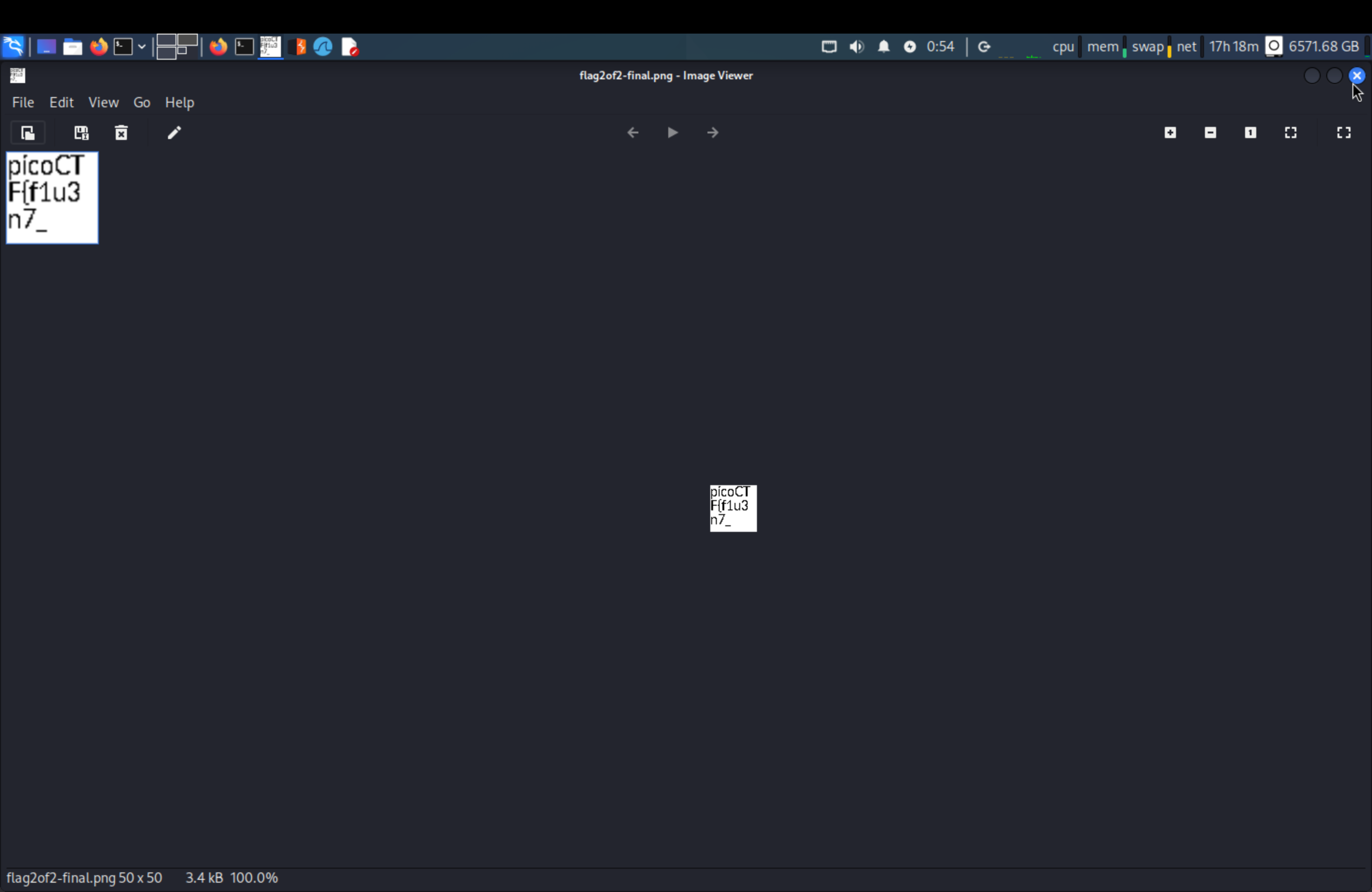Click the flag2of2-final.png 50 x 50 status text
The width and height of the screenshot is (1372, 892).
(84, 878)
